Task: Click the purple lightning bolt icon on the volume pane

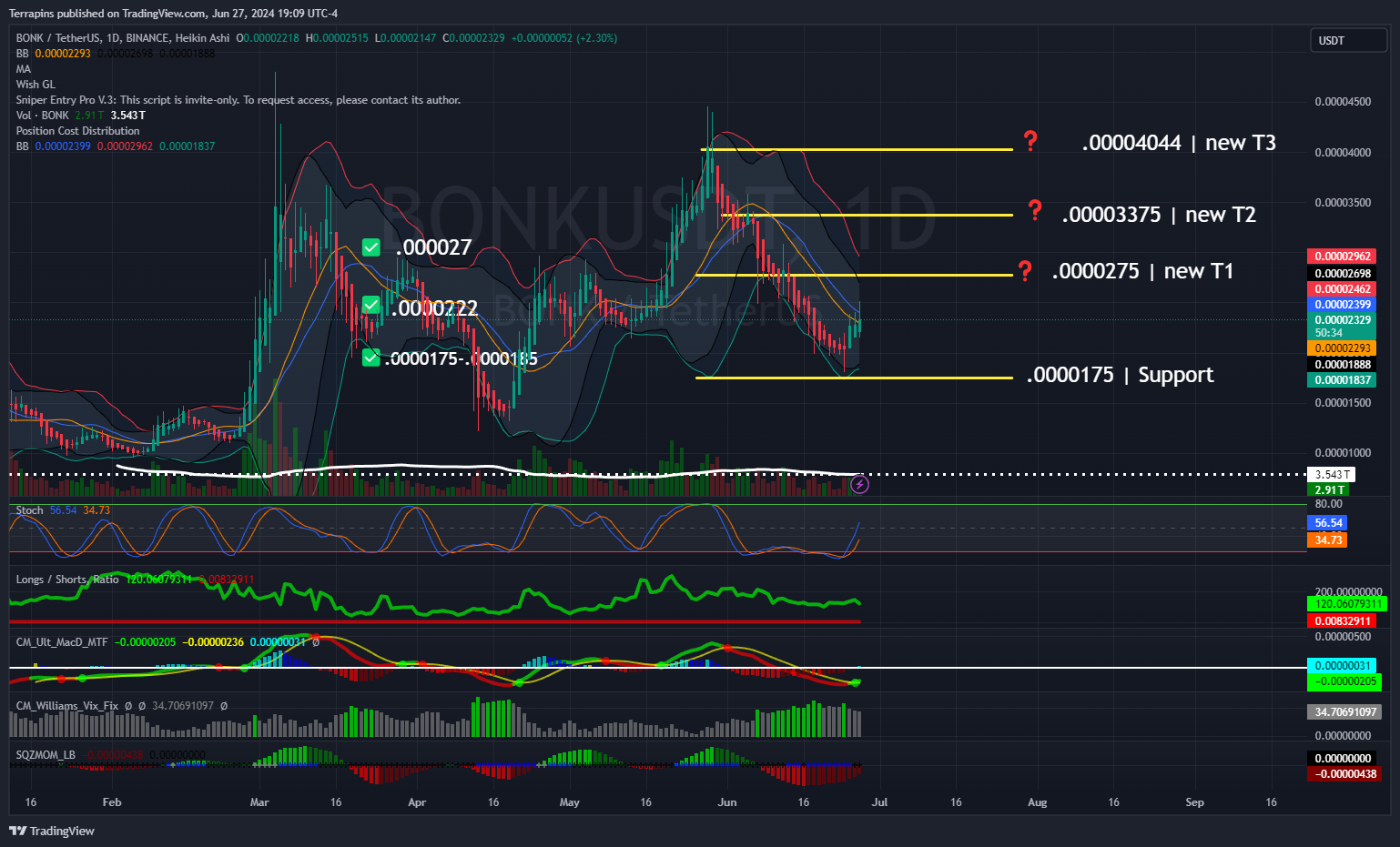Action: pos(859,484)
